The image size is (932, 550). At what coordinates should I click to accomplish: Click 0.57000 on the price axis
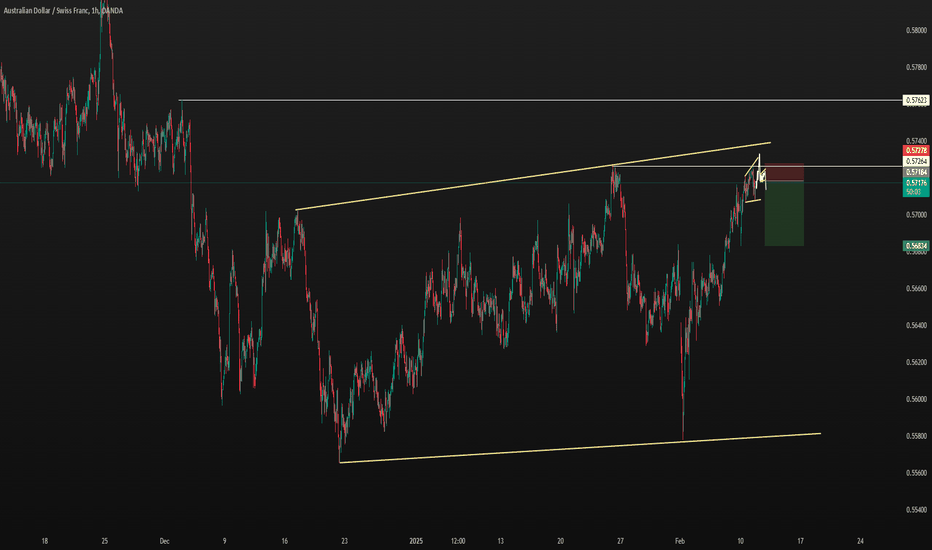(x=916, y=215)
